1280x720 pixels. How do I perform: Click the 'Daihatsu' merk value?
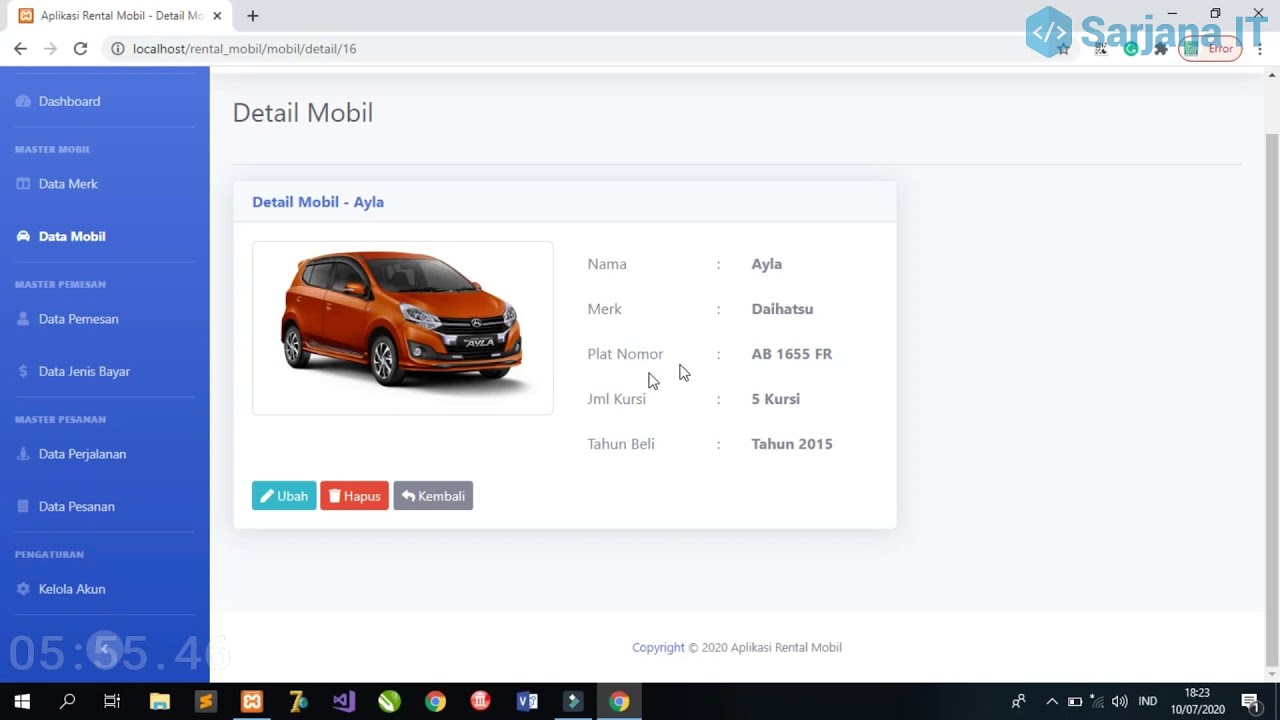pos(782,309)
